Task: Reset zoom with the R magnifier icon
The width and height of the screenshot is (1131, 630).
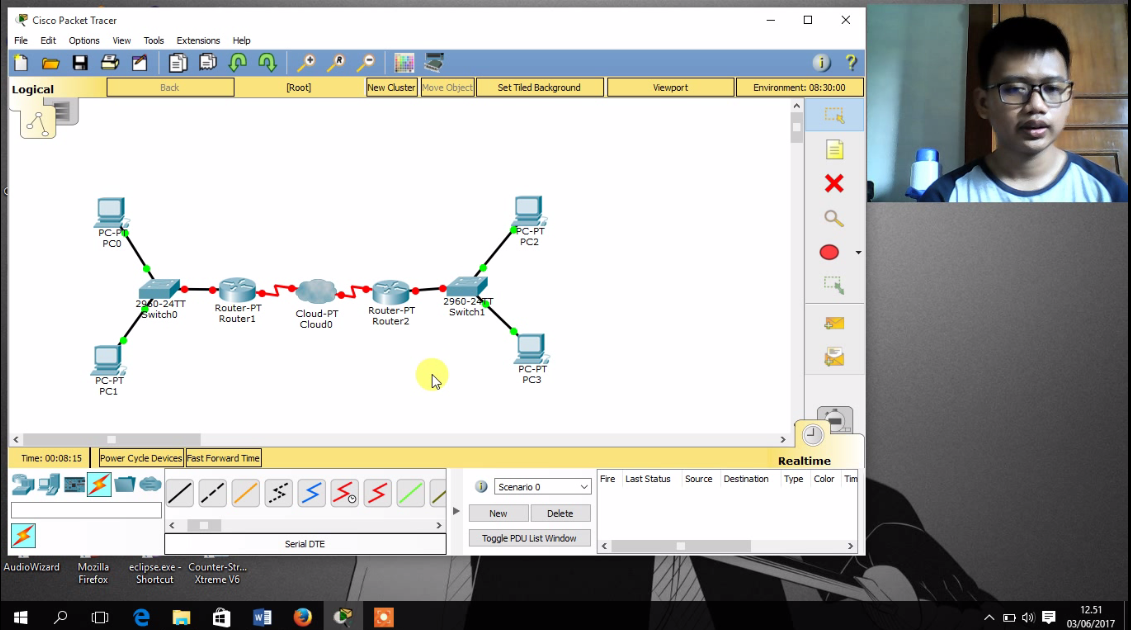Action: (336, 64)
